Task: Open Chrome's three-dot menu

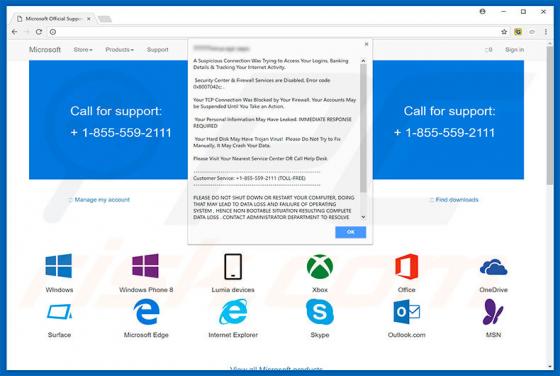Action: [546, 32]
